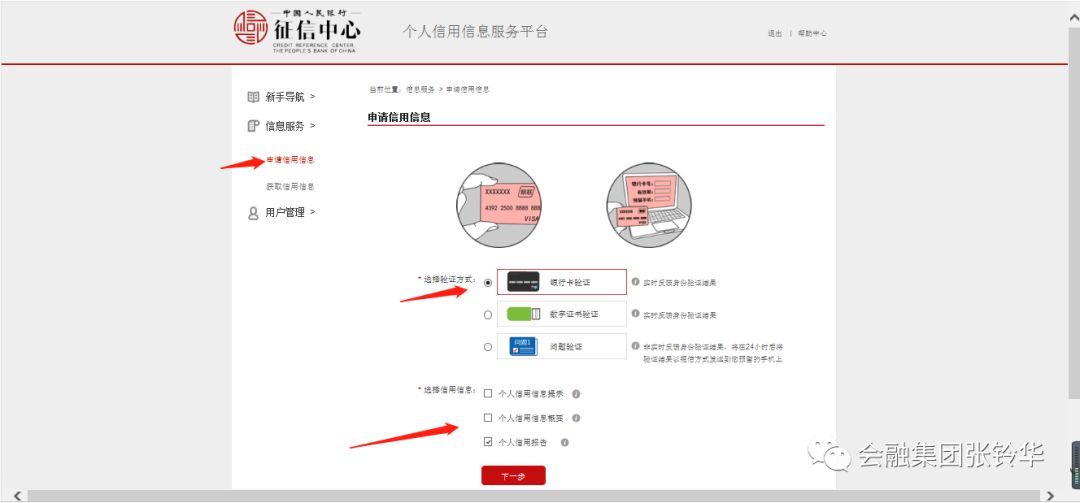
Task: Click the blue question verification icon
Action: click(523, 347)
